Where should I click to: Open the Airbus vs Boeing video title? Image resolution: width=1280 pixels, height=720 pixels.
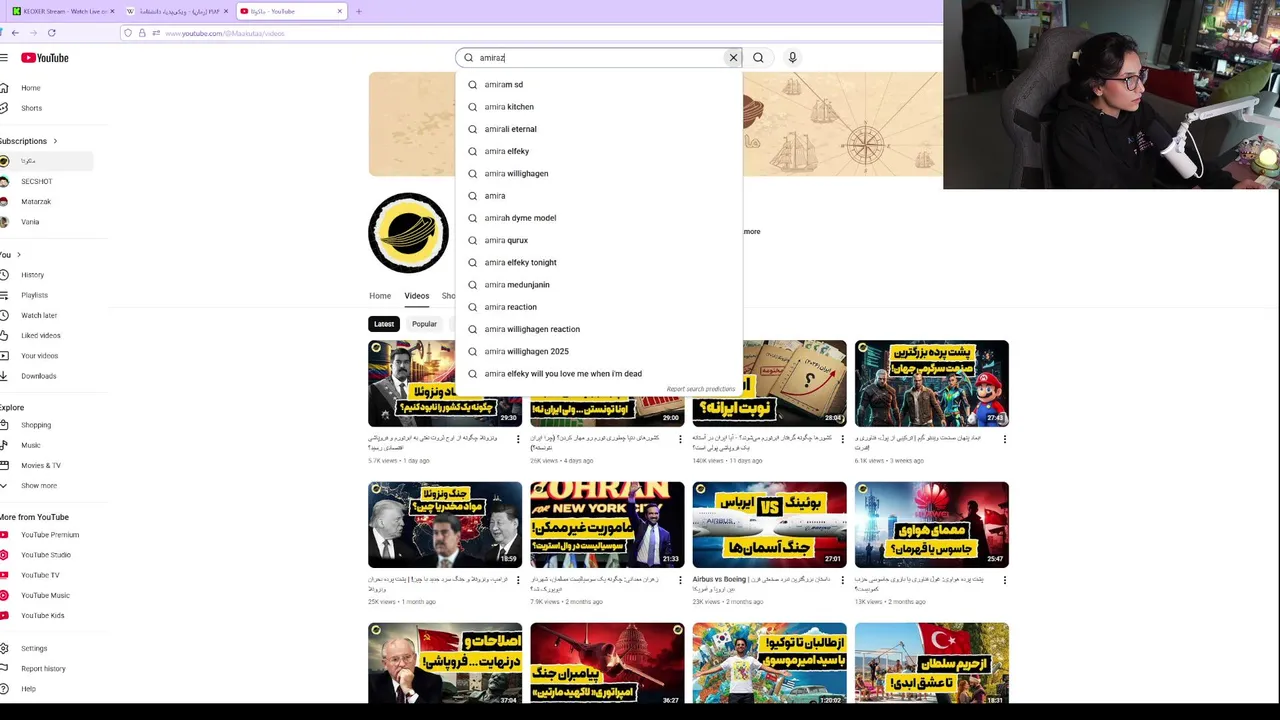(x=761, y=584)
